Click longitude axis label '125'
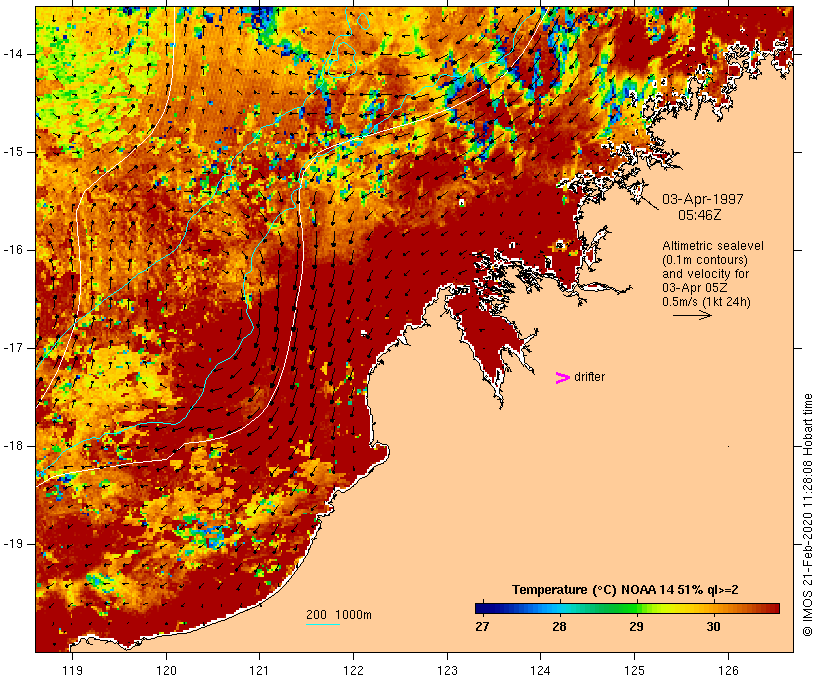Image resolution: width=820 pixels, height=680 pixels. [635, 670]
